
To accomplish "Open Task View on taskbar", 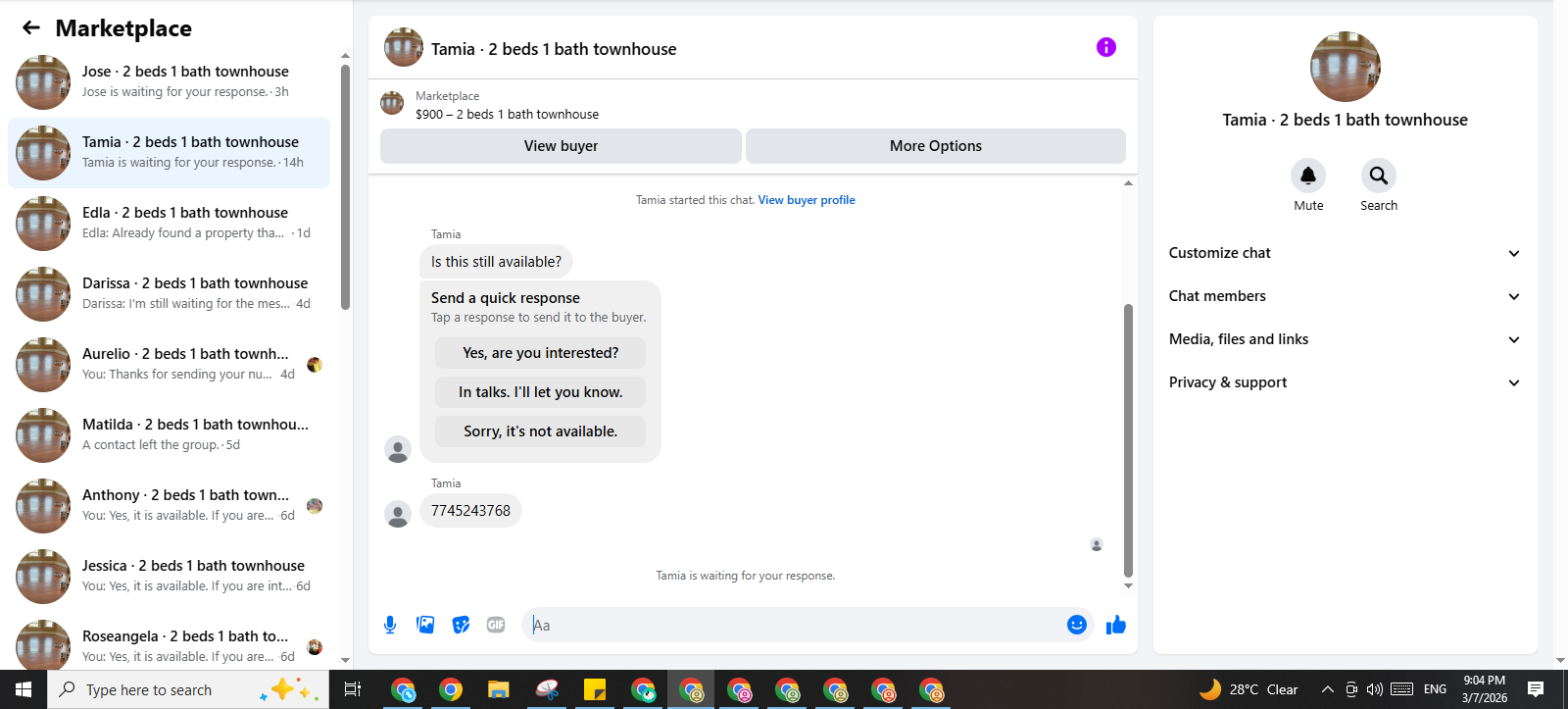I will [x=353, y=689].
